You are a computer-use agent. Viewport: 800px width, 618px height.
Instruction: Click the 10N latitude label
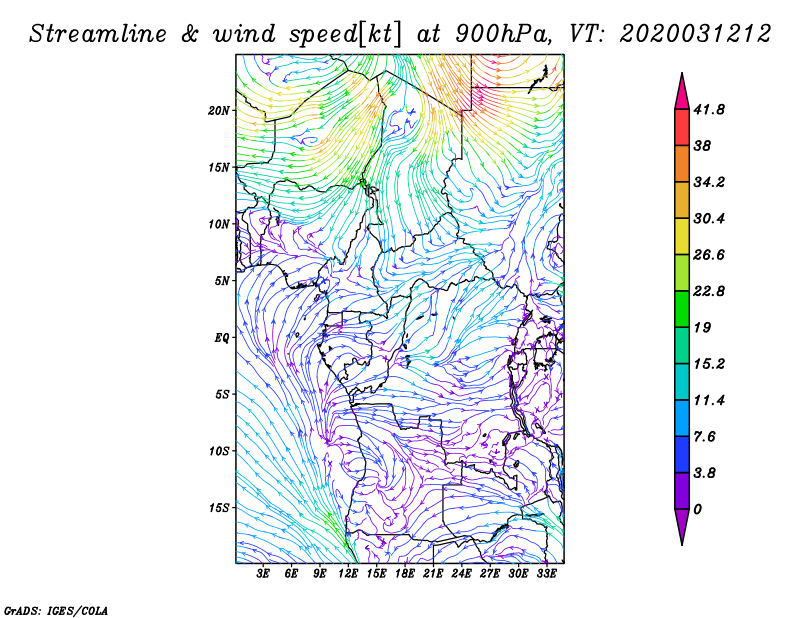[219, 224]
